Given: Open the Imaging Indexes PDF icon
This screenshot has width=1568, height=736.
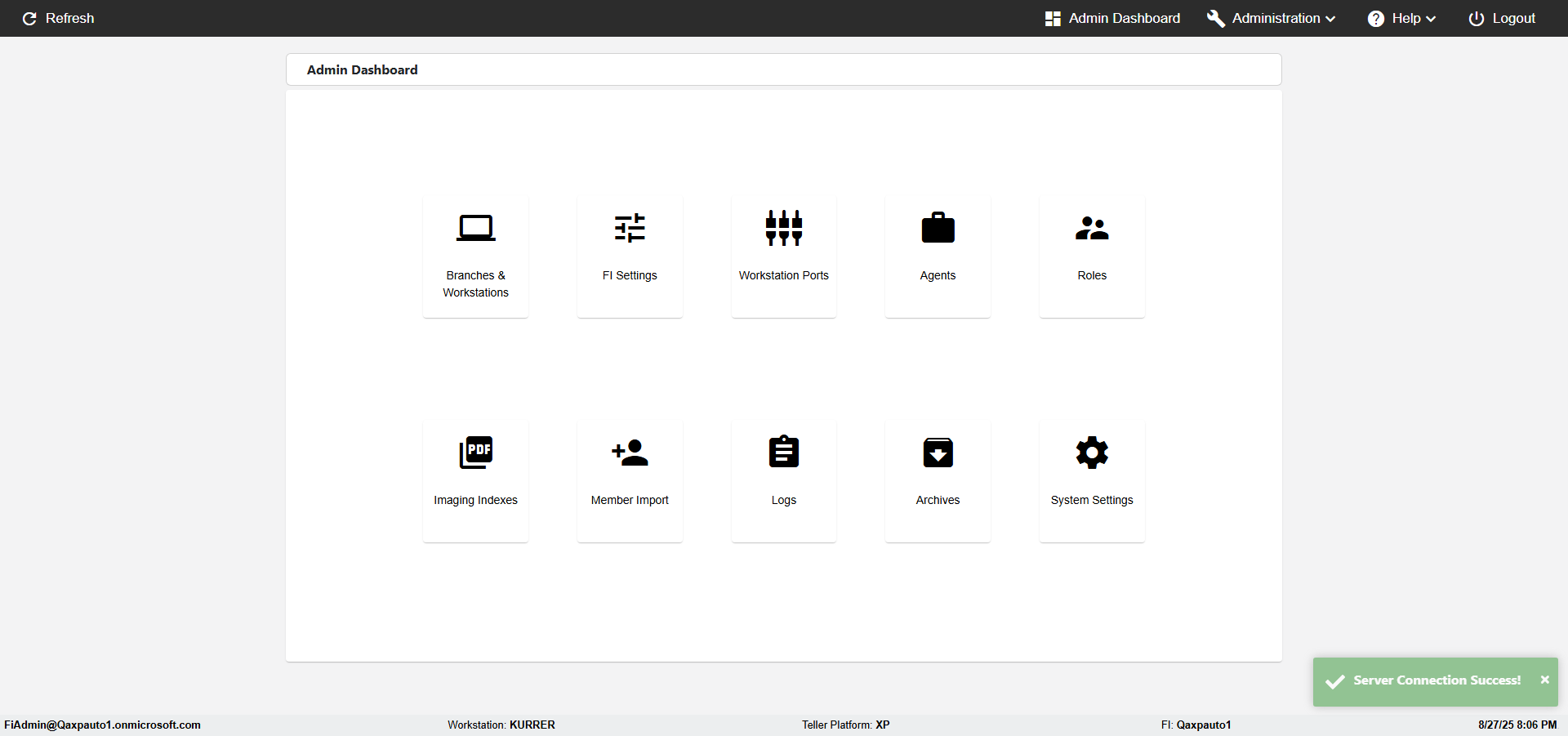Looking at the screenshot, I should (x=475, y=453).
